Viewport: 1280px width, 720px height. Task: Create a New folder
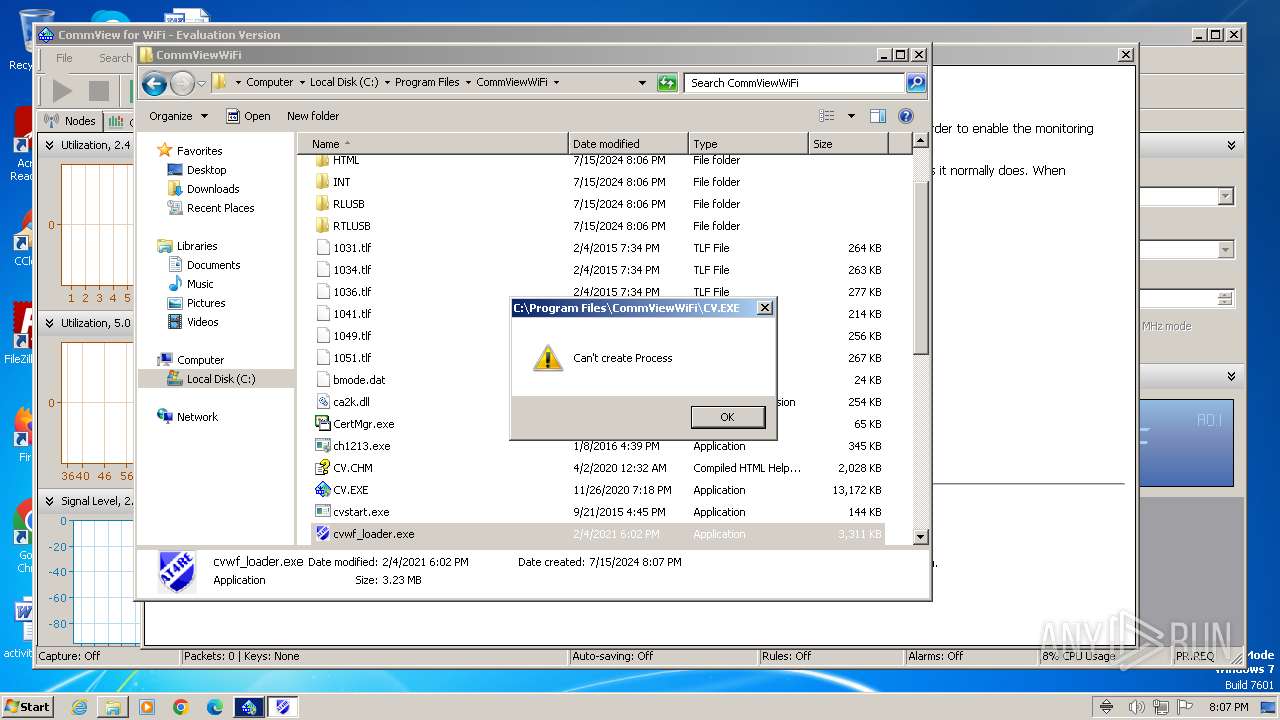click(x=312, y=116)
